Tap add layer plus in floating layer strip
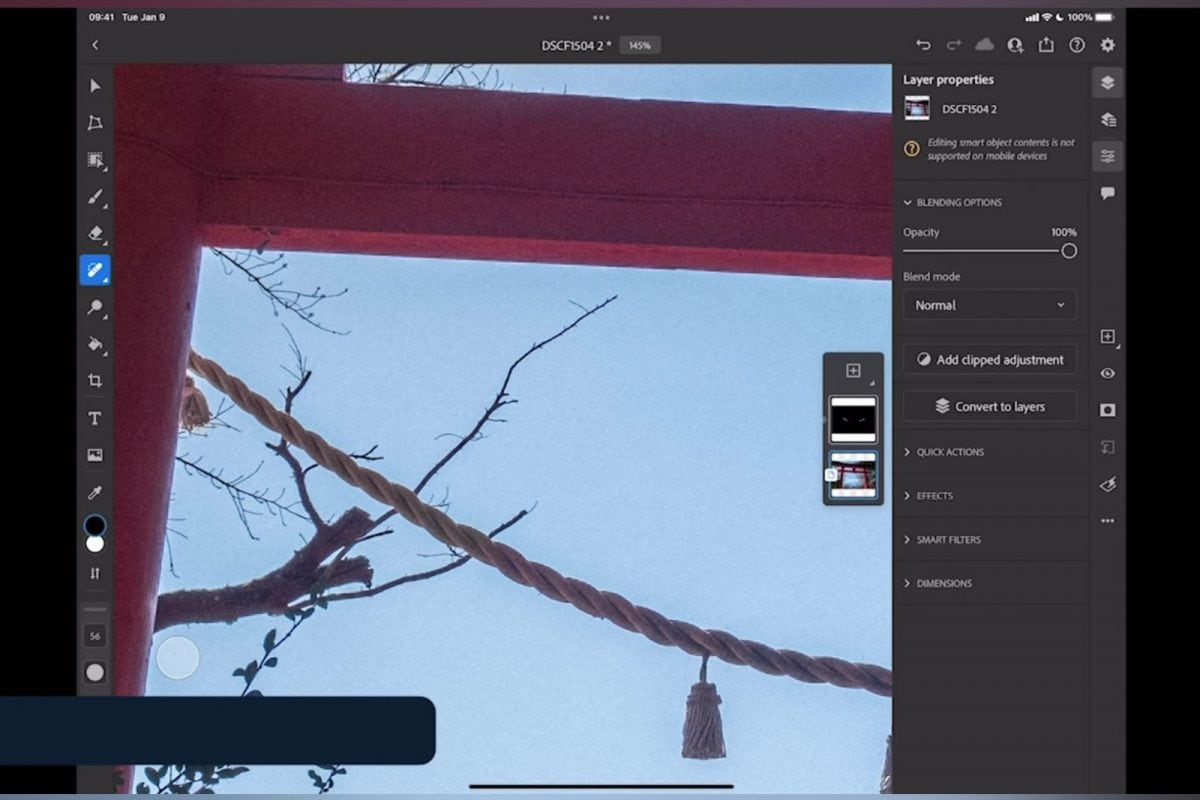1200x800 pixels. pos(853,371)
